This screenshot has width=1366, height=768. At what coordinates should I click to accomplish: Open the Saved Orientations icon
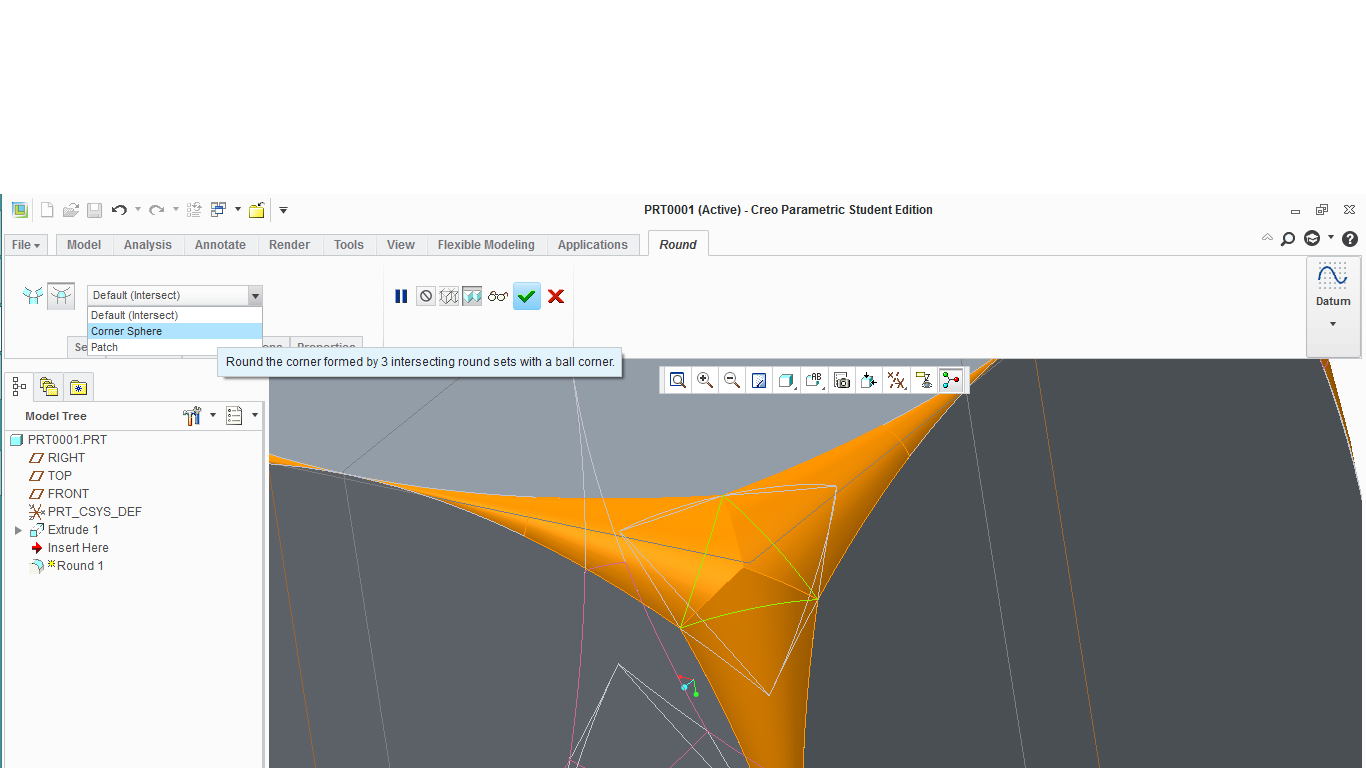coord(814,380)
